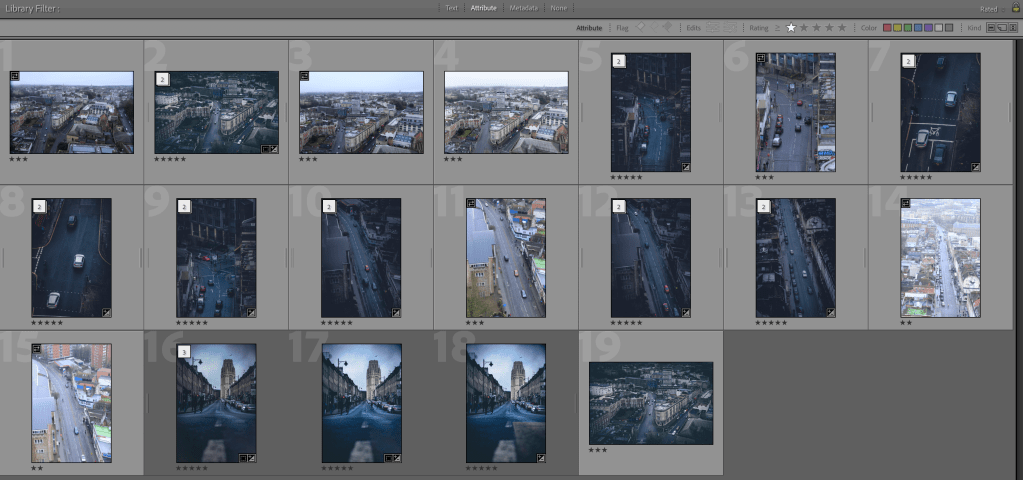Toggle the first Edits filter button
Image resolution: width=1023 pixels, height=480 pixels.
click(713, 28)
